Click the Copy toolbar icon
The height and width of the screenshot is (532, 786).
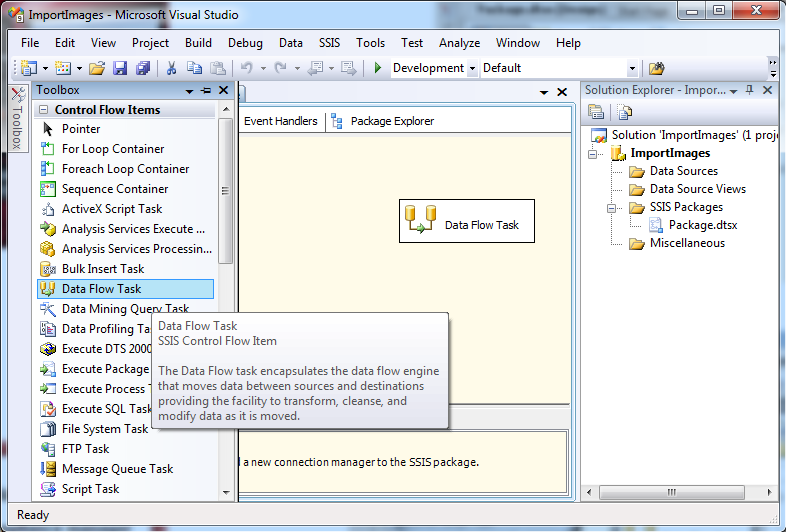click(x=194, y=68)
